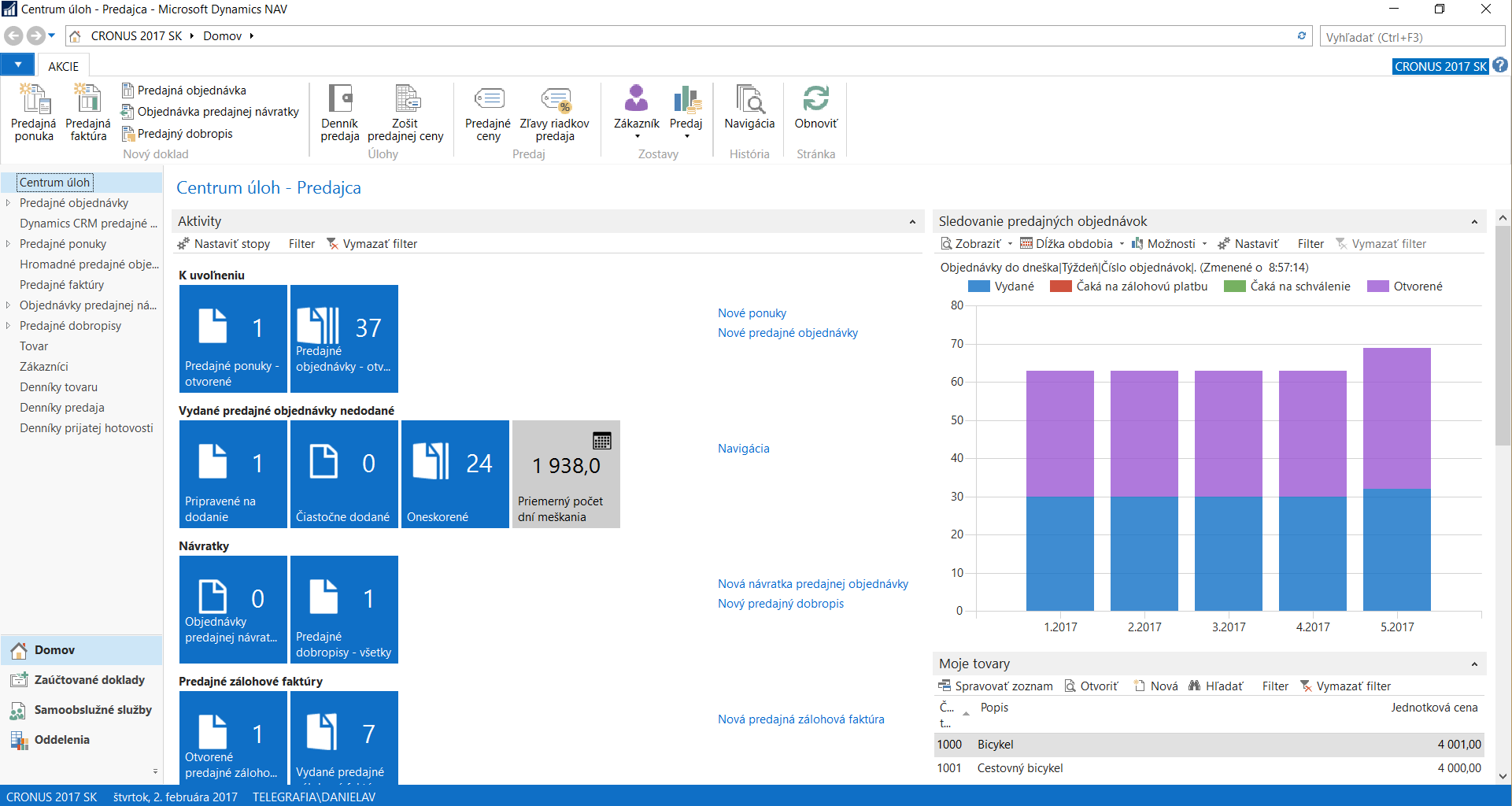Open Dĺžka obdobia dropdown

1072,244
